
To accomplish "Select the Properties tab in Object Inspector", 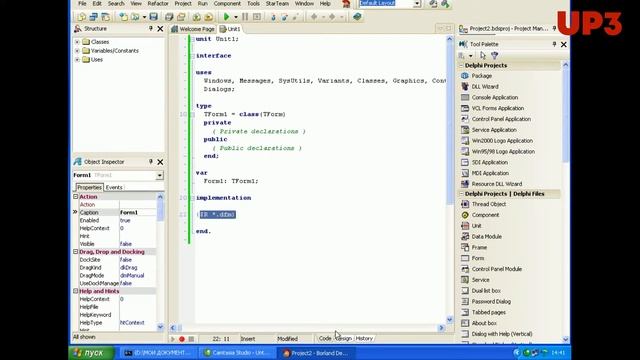I will click(89, 187).
